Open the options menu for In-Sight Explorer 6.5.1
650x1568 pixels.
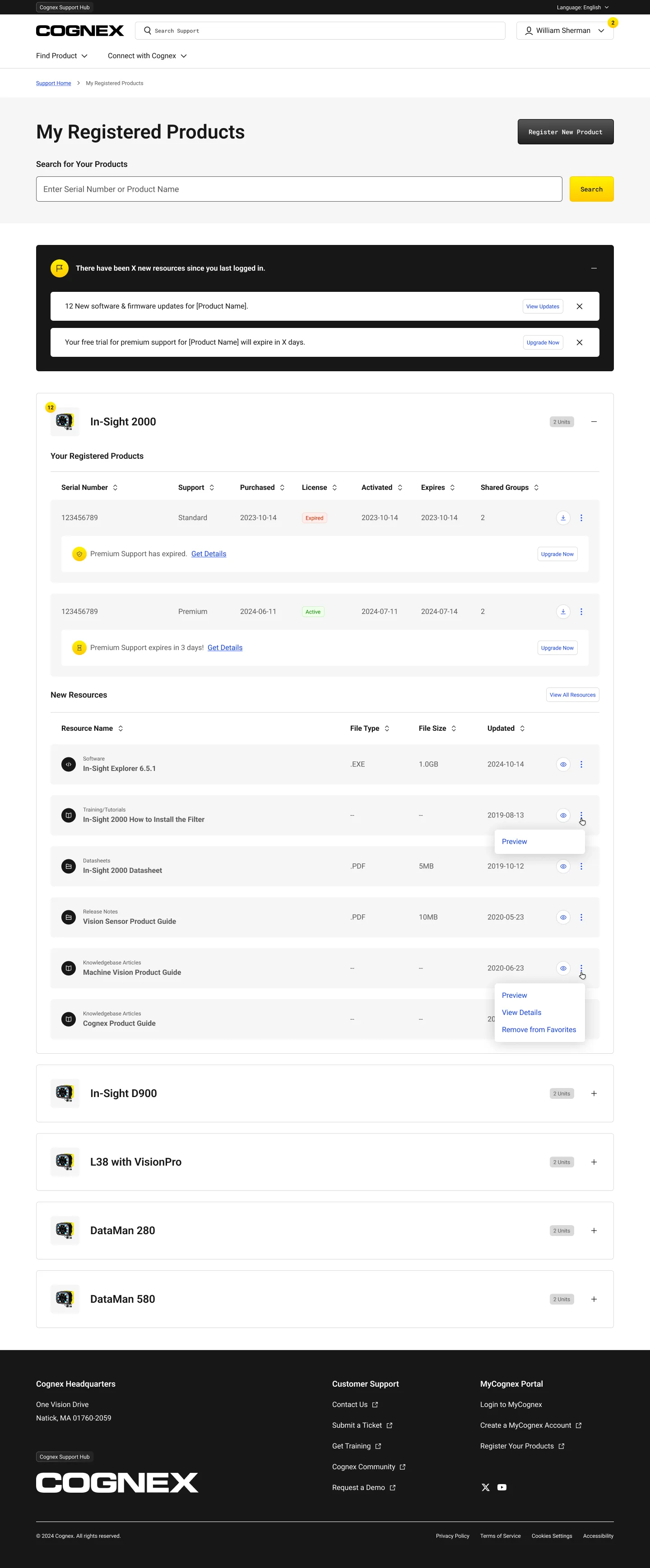tap(581, 765)
